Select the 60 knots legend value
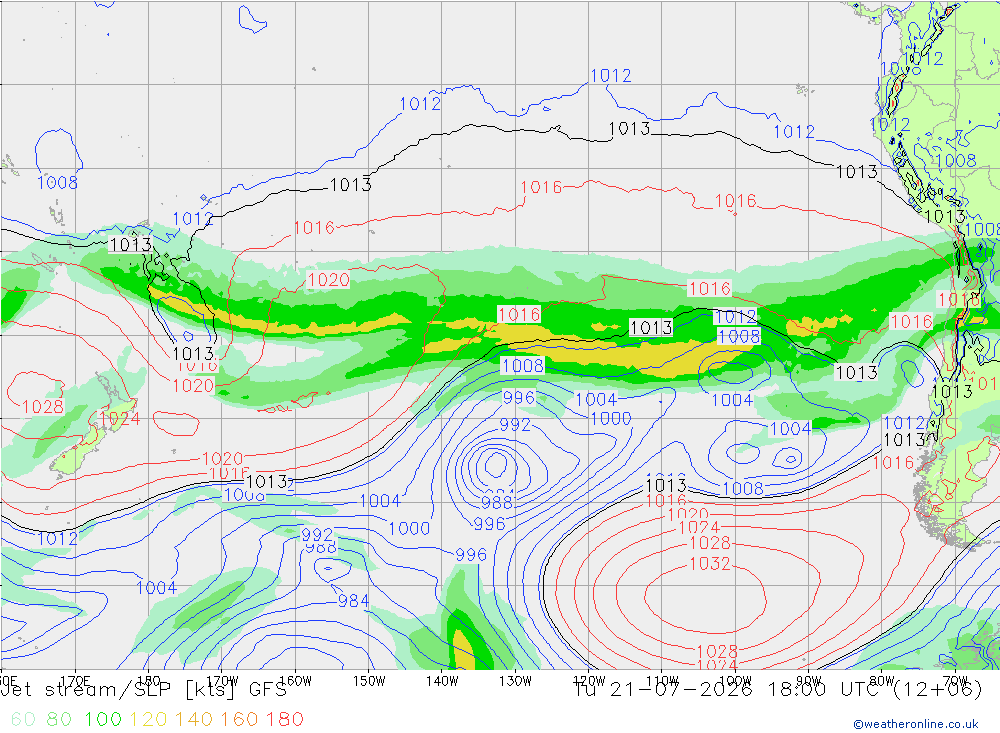The height and width of the screenshot is (733, 1000). click(x=24, y=719)
